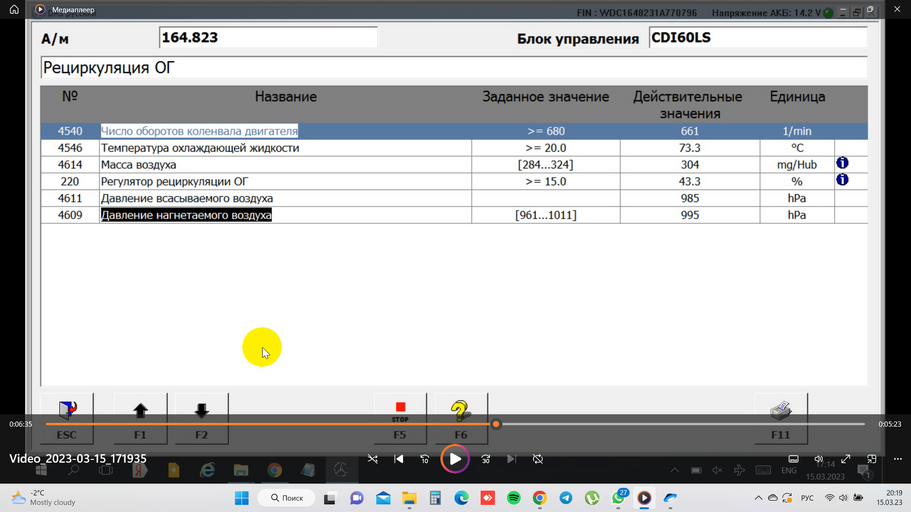The height and width of the screenshot is (512, 911).
Task: Open Telegram from the taskbar
Action: pos(566,498)
